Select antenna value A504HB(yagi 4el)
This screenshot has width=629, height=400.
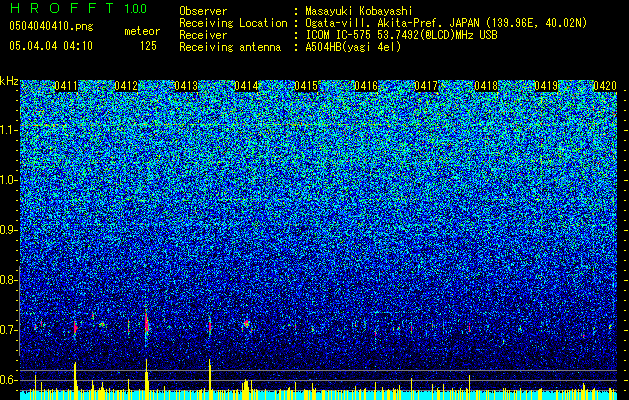[353, 47]
